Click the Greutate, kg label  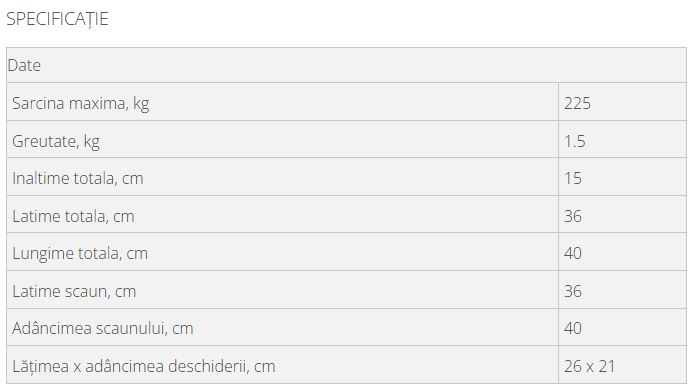click(x=56, y=141)
